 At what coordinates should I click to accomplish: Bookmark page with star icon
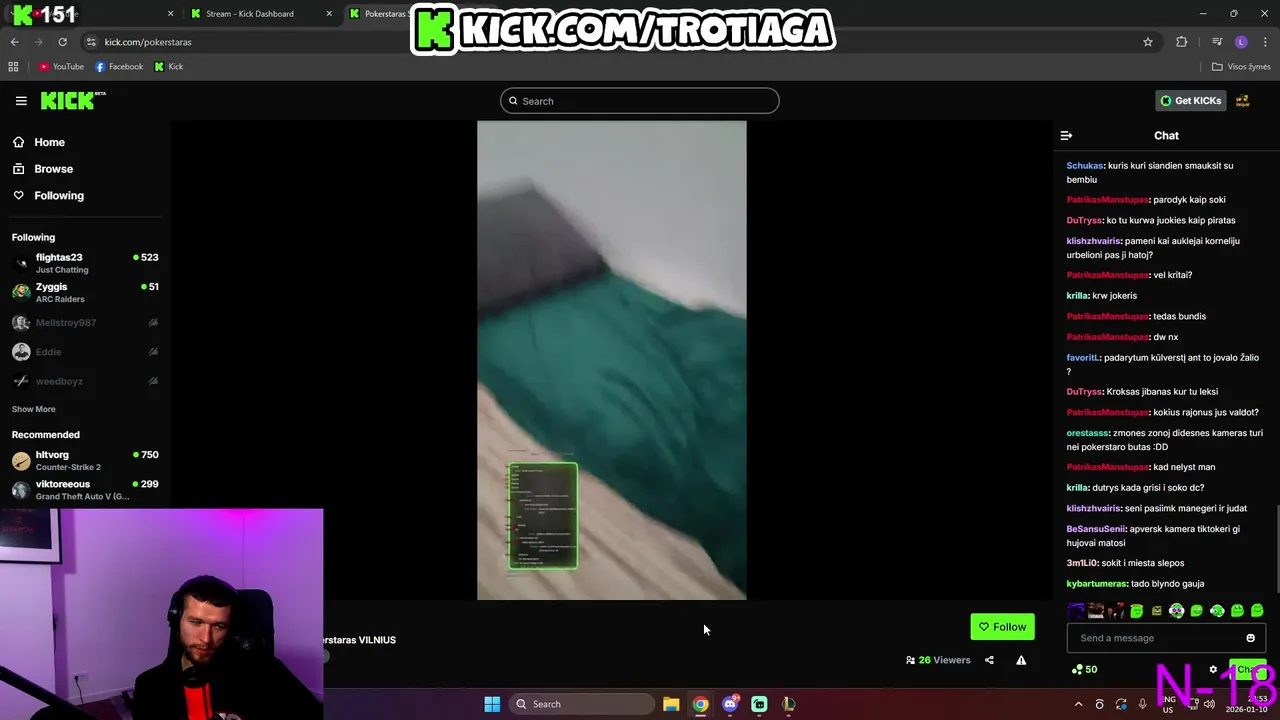[x=1148, y=42]
